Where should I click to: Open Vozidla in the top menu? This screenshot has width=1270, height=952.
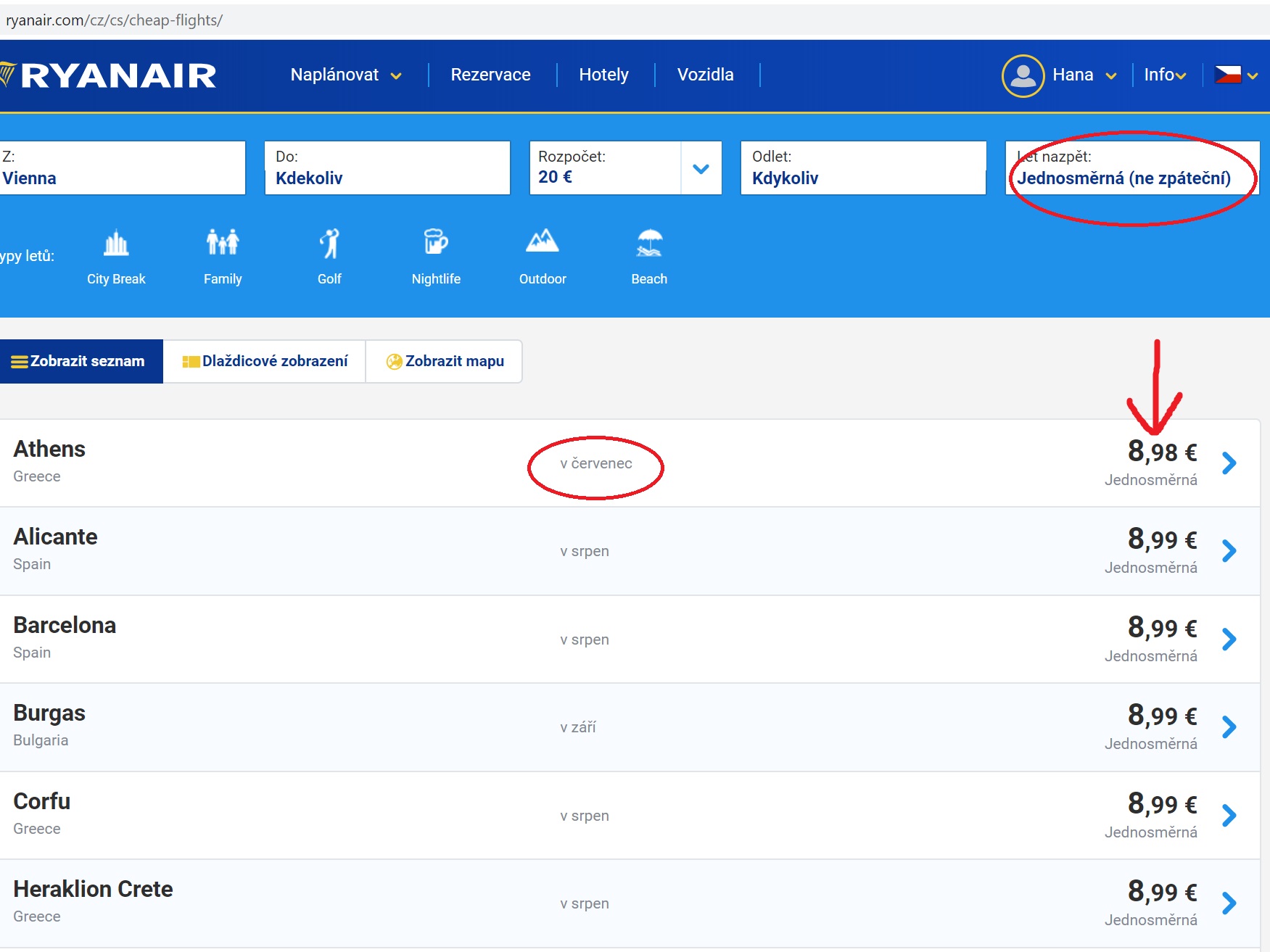click(705, 75)
